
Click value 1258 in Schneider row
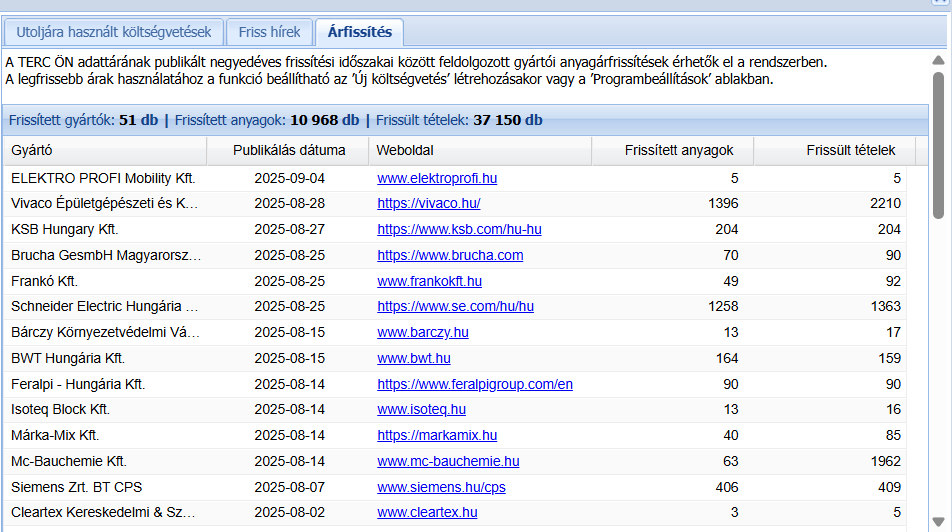coord(723,307)
